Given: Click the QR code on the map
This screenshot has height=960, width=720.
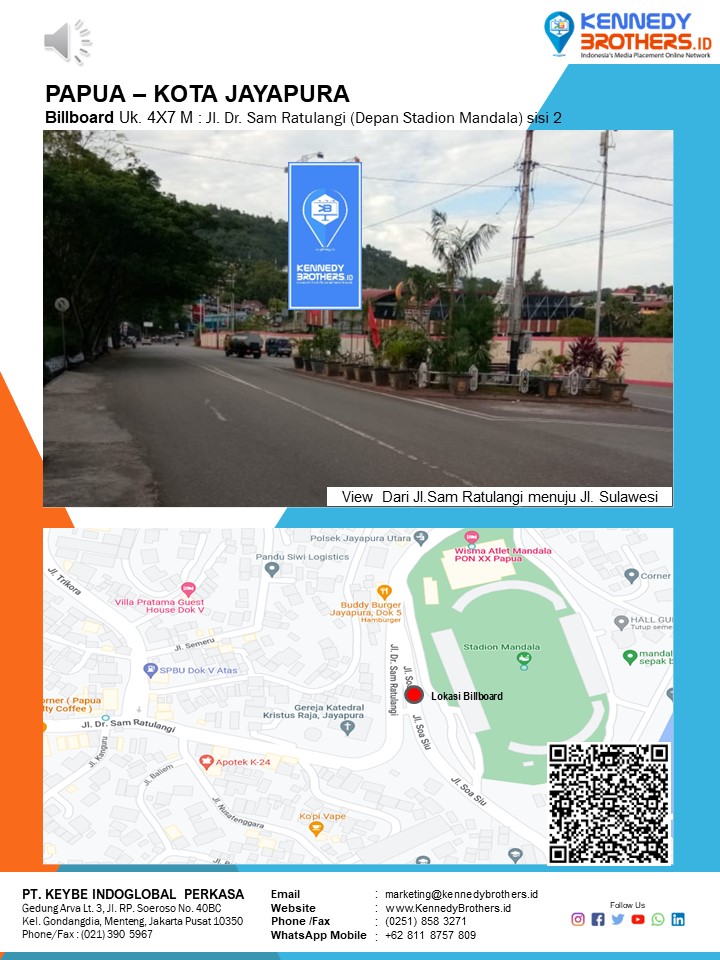Looking at the screenshot, I should [609, 803].
